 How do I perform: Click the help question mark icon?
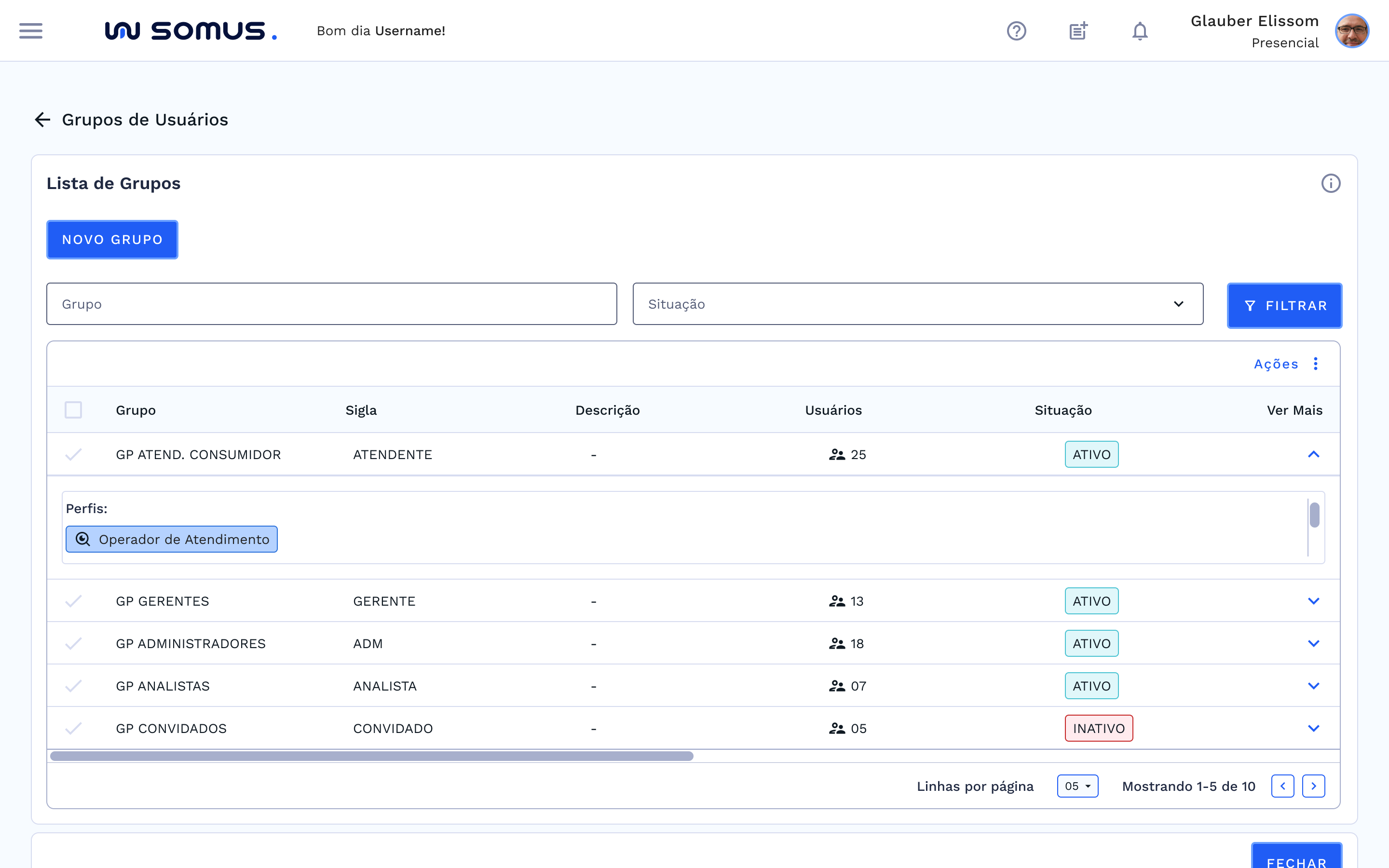point(1016,30)
